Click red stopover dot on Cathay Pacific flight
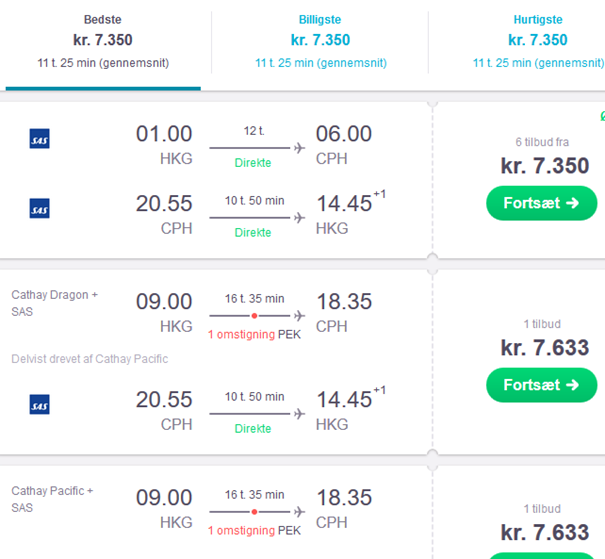Viewport: 605px width, 559px height. coord(254,512)
